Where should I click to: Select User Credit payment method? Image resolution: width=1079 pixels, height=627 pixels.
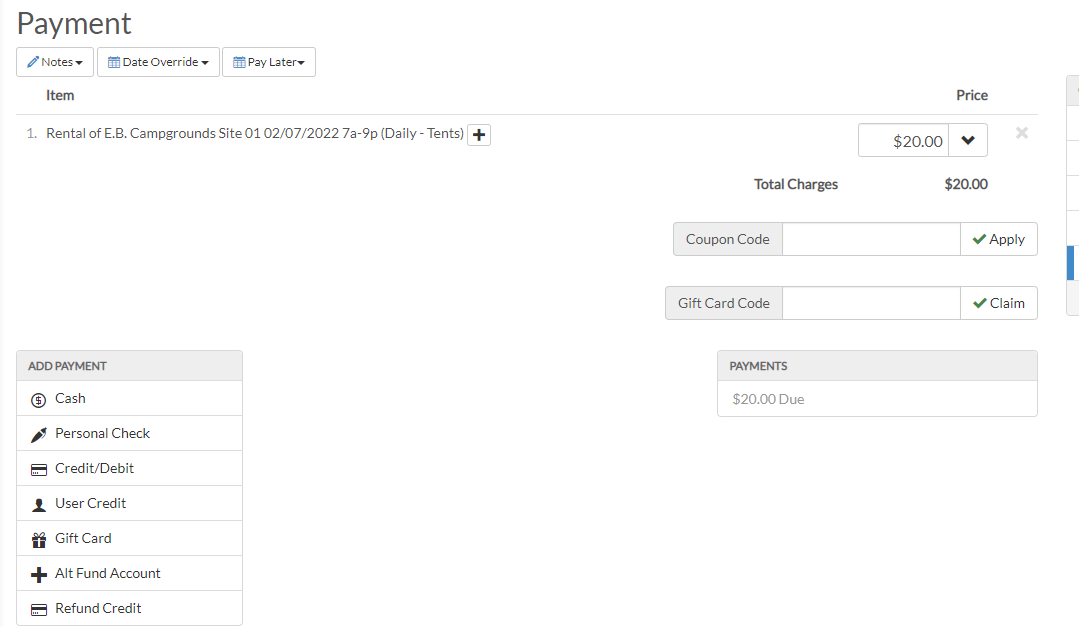(x=129, y=504)
